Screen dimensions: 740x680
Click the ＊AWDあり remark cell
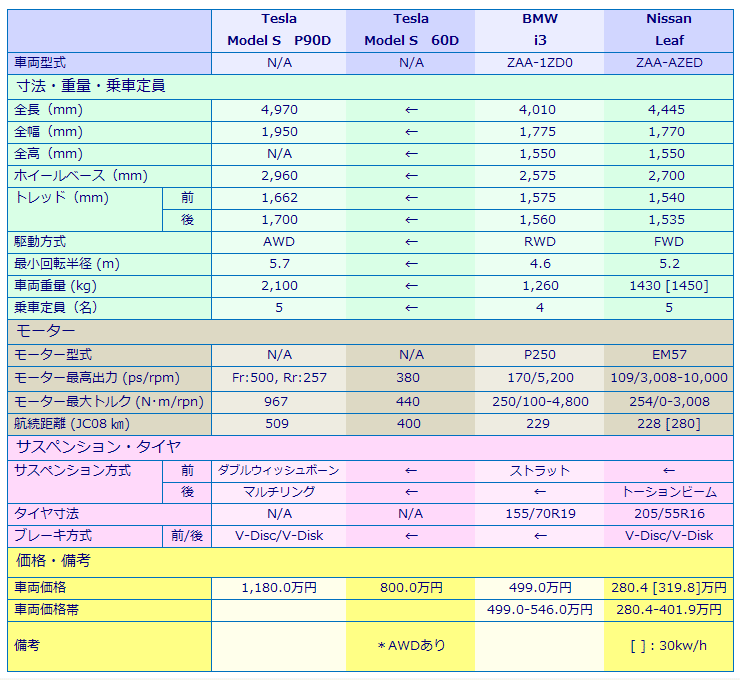[411, 646]
